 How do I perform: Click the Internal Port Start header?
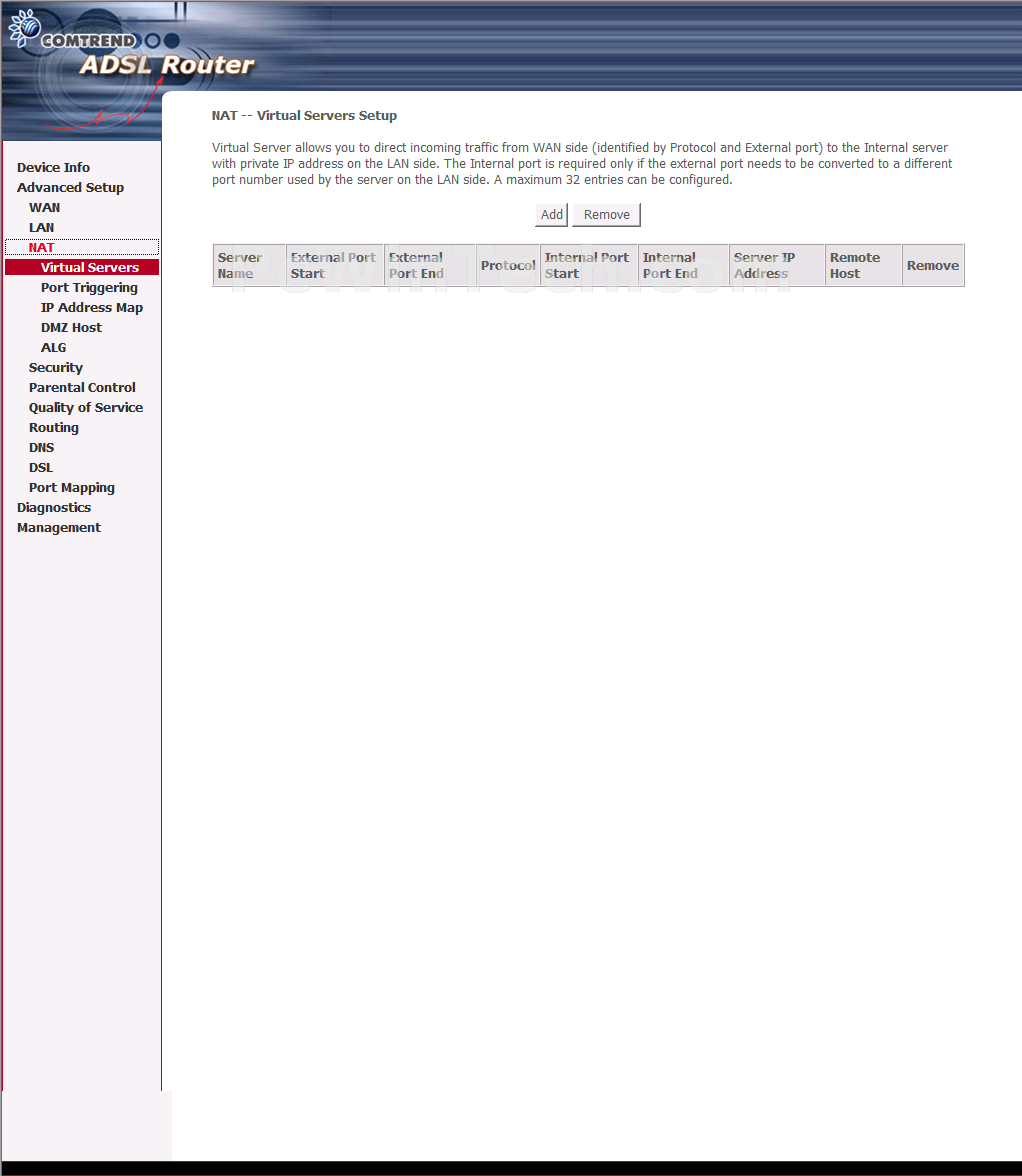point(589,266)
